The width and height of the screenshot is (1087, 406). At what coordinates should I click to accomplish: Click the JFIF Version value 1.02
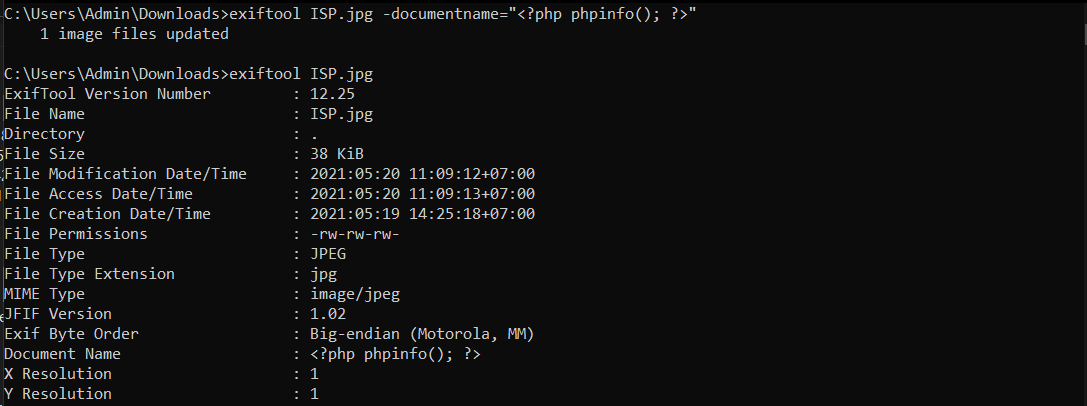click(327, 314)
